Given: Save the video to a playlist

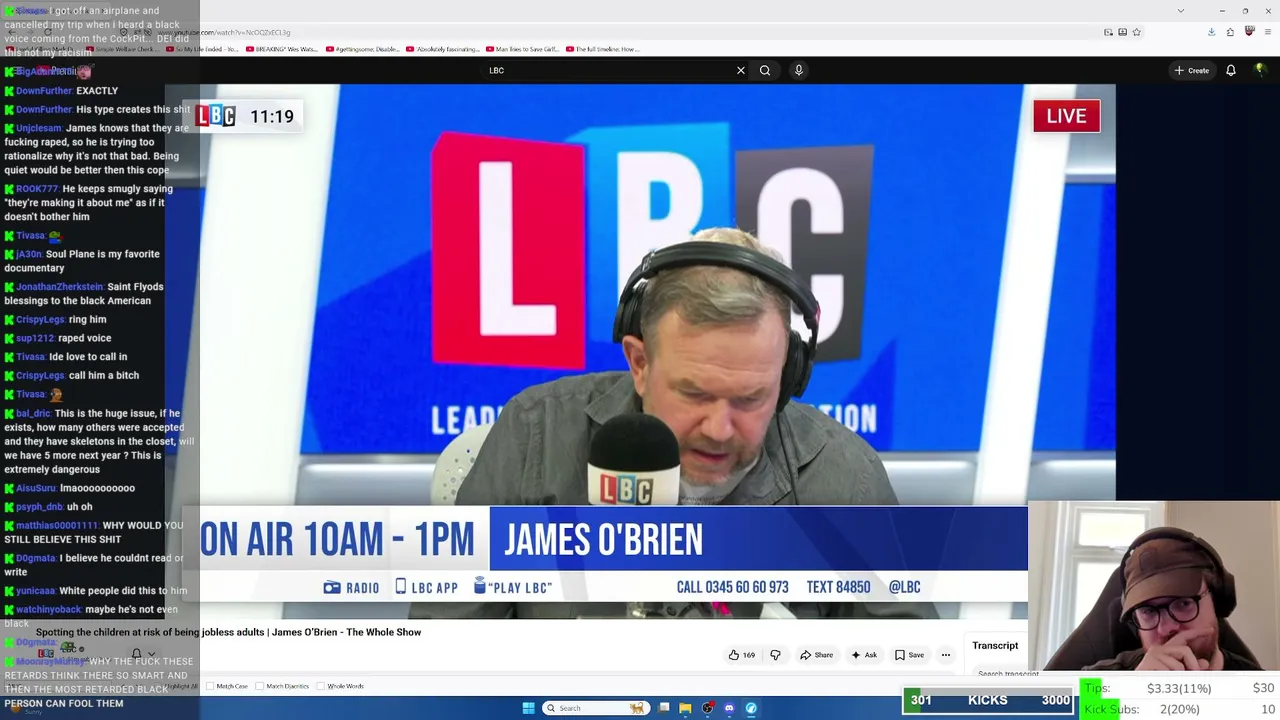Looking at the screenshot, I should [909, 655].
